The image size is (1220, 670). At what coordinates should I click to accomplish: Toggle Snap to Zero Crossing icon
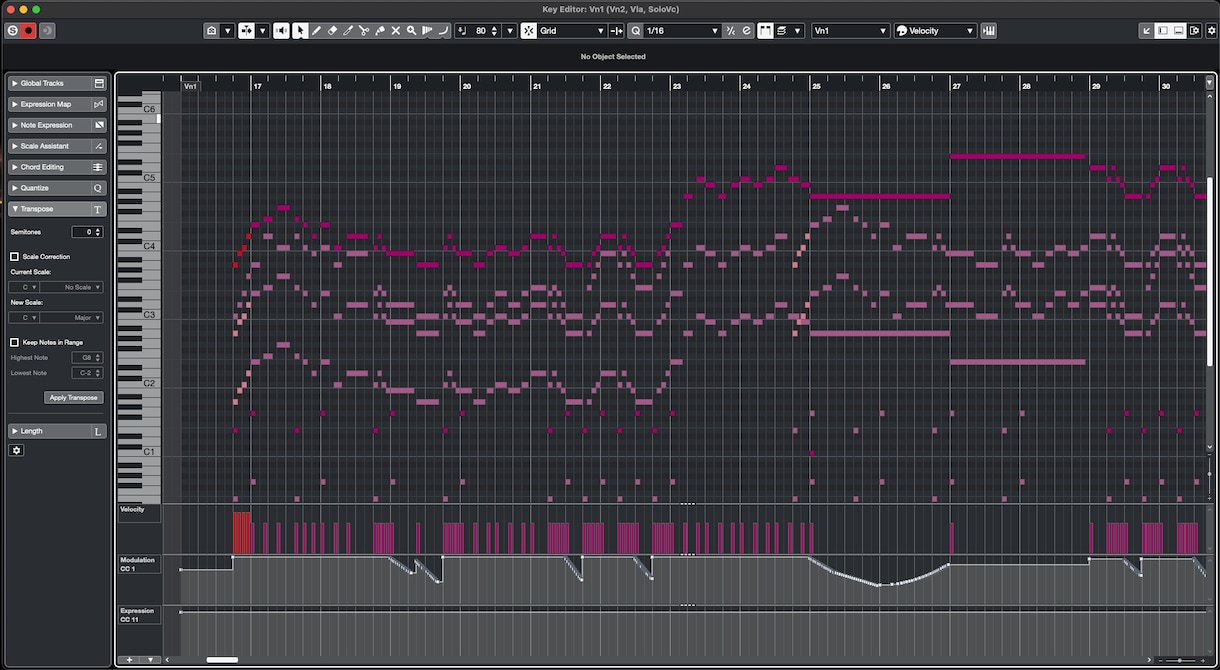[x=616, y=31]
